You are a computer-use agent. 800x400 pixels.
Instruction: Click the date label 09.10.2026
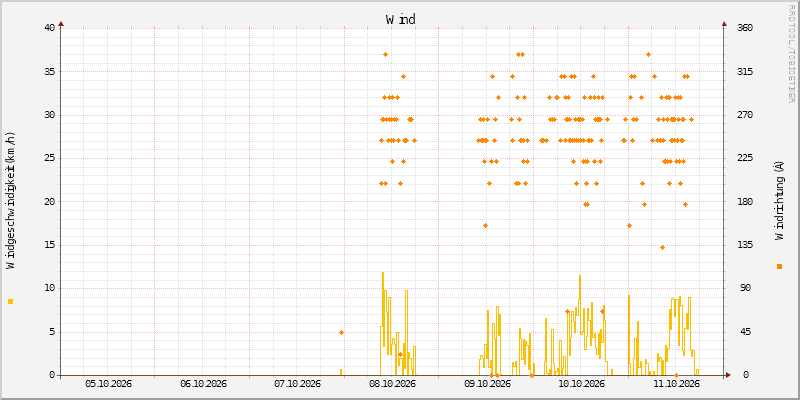487,384
